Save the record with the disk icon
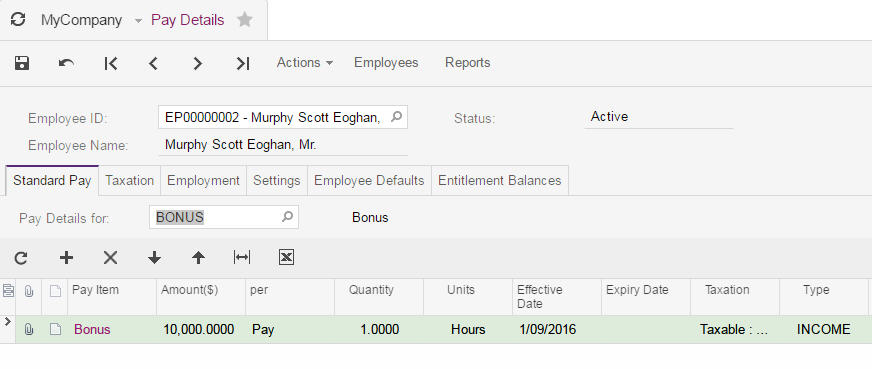This screenshot has height=369, width=872. pos(22,63)
